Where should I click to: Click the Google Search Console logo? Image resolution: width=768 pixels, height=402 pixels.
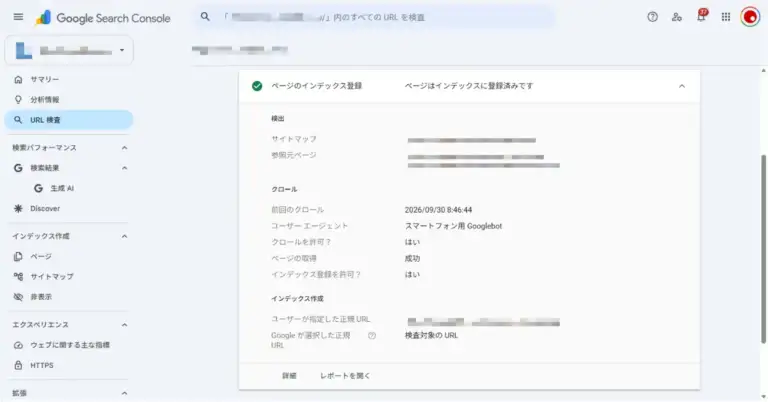[x=103, y=18]
